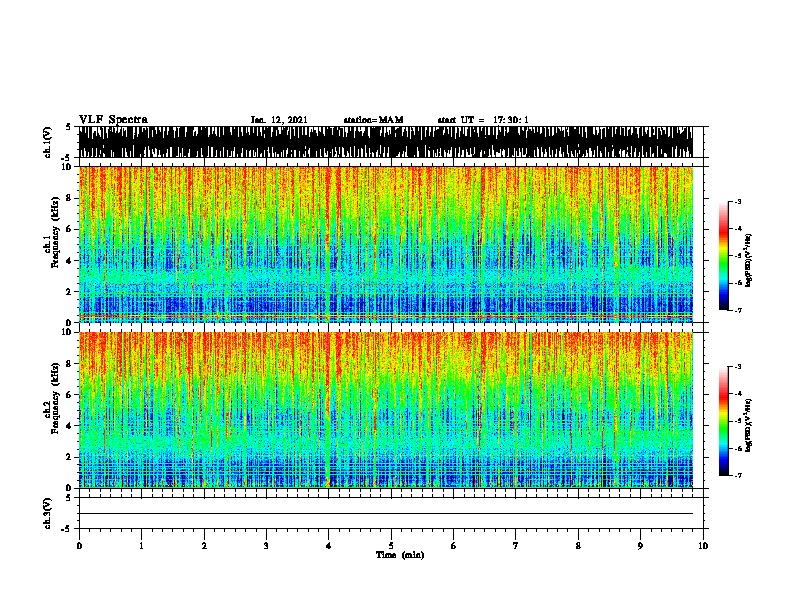Click the "6" kHz tick of ch.1 spectrogram

point(70,229)
